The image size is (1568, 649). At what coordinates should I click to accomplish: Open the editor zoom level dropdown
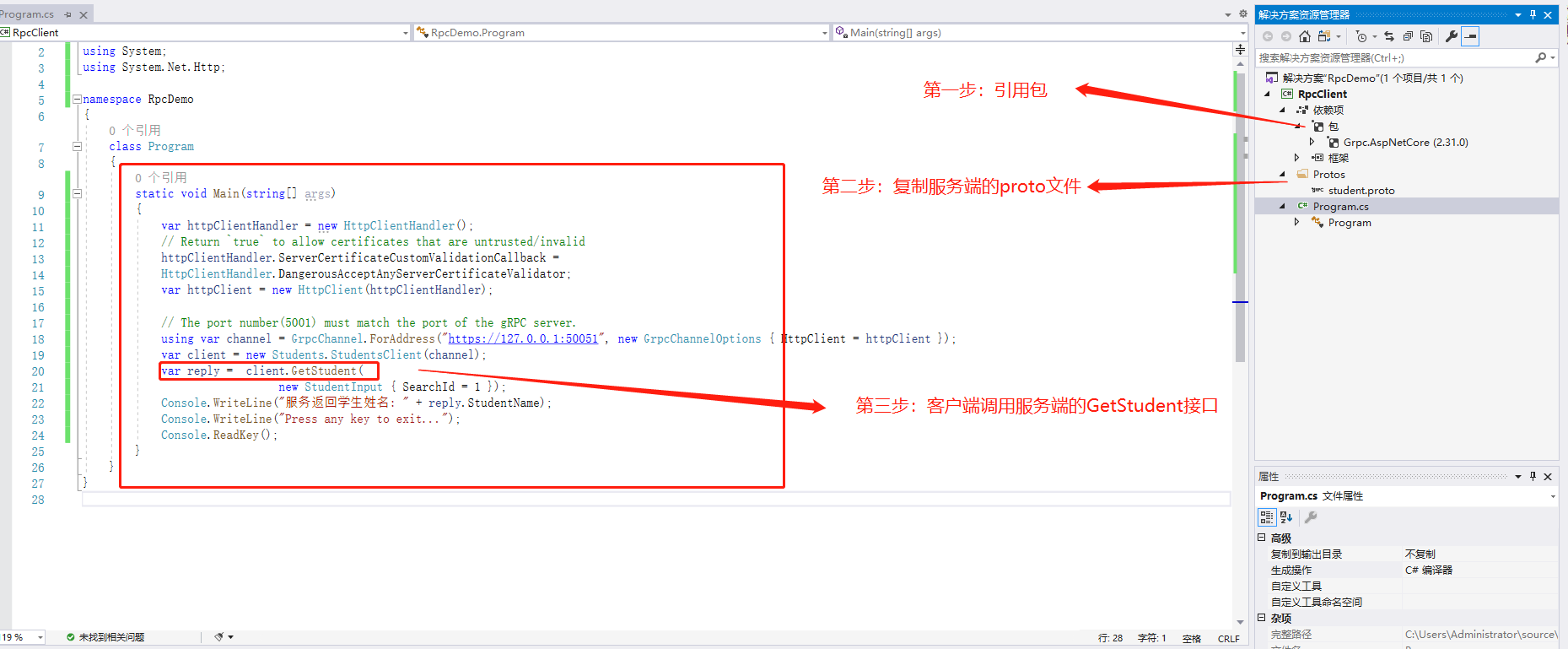[x=40, y=637]
